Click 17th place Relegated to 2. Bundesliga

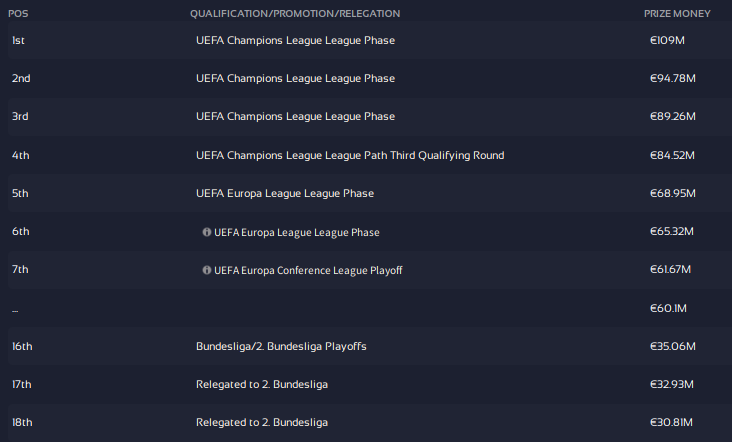click(262, 384)
